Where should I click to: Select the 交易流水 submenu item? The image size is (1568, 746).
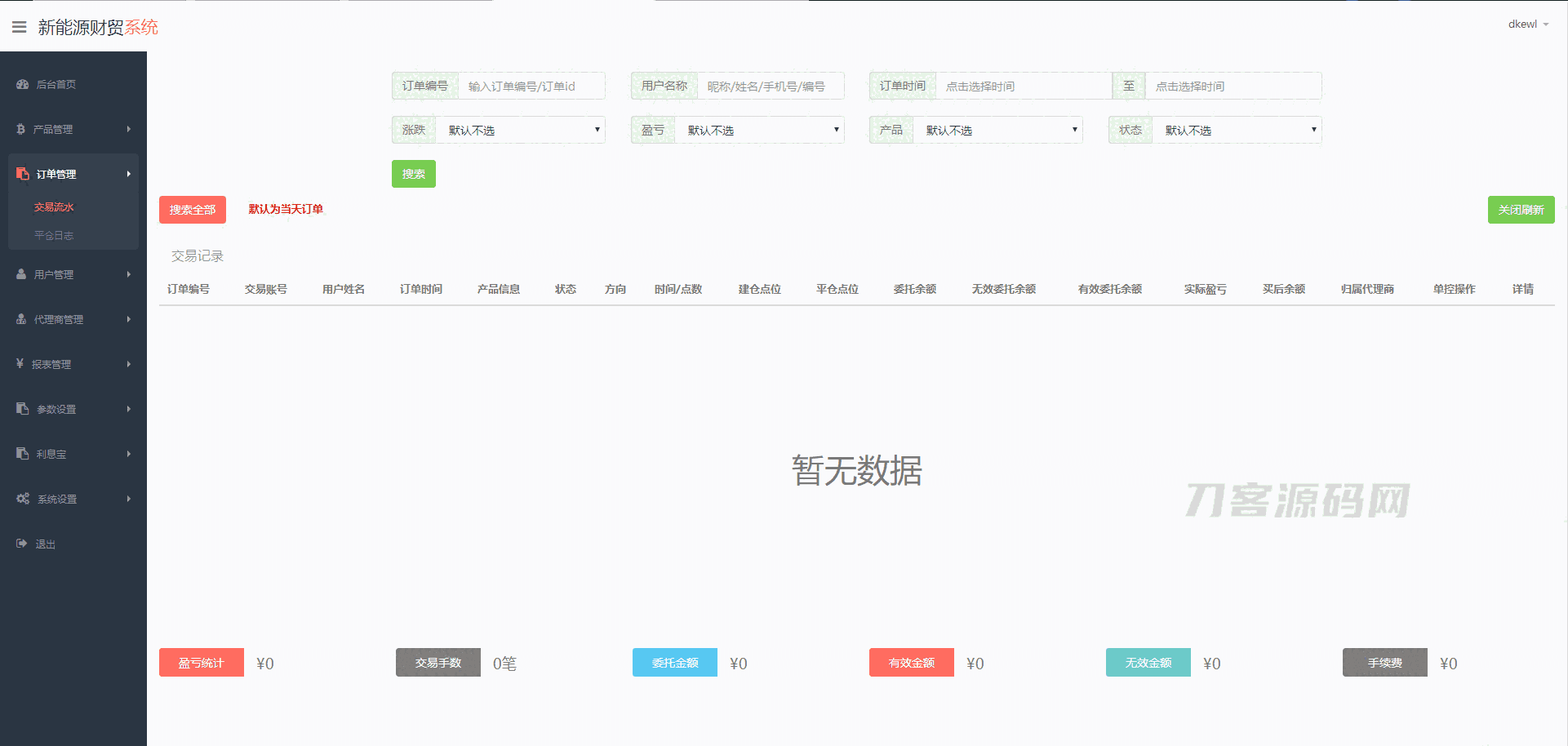[x=54, y=207]
